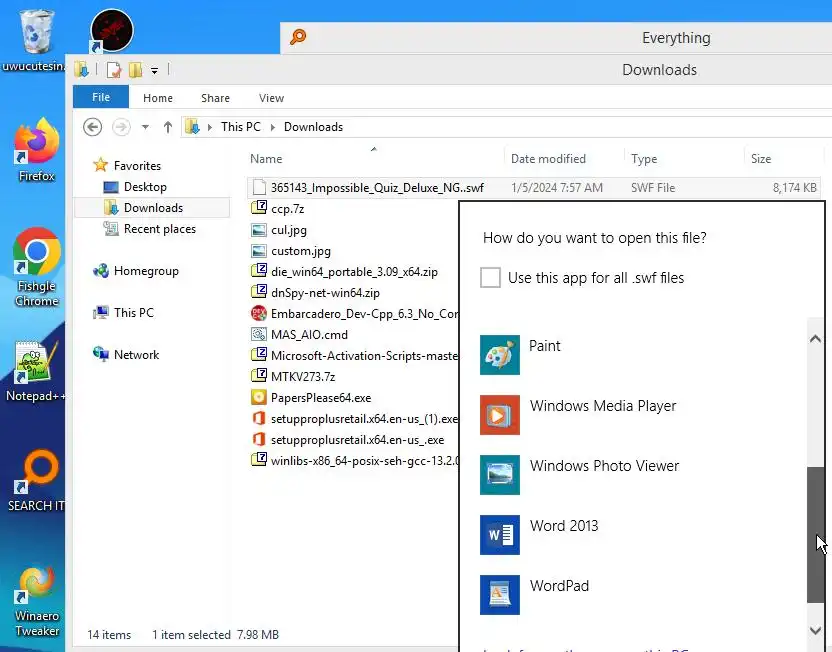
Task: Choose Windows Photo Viewer in the app list
Action: [x=641, y=475]
